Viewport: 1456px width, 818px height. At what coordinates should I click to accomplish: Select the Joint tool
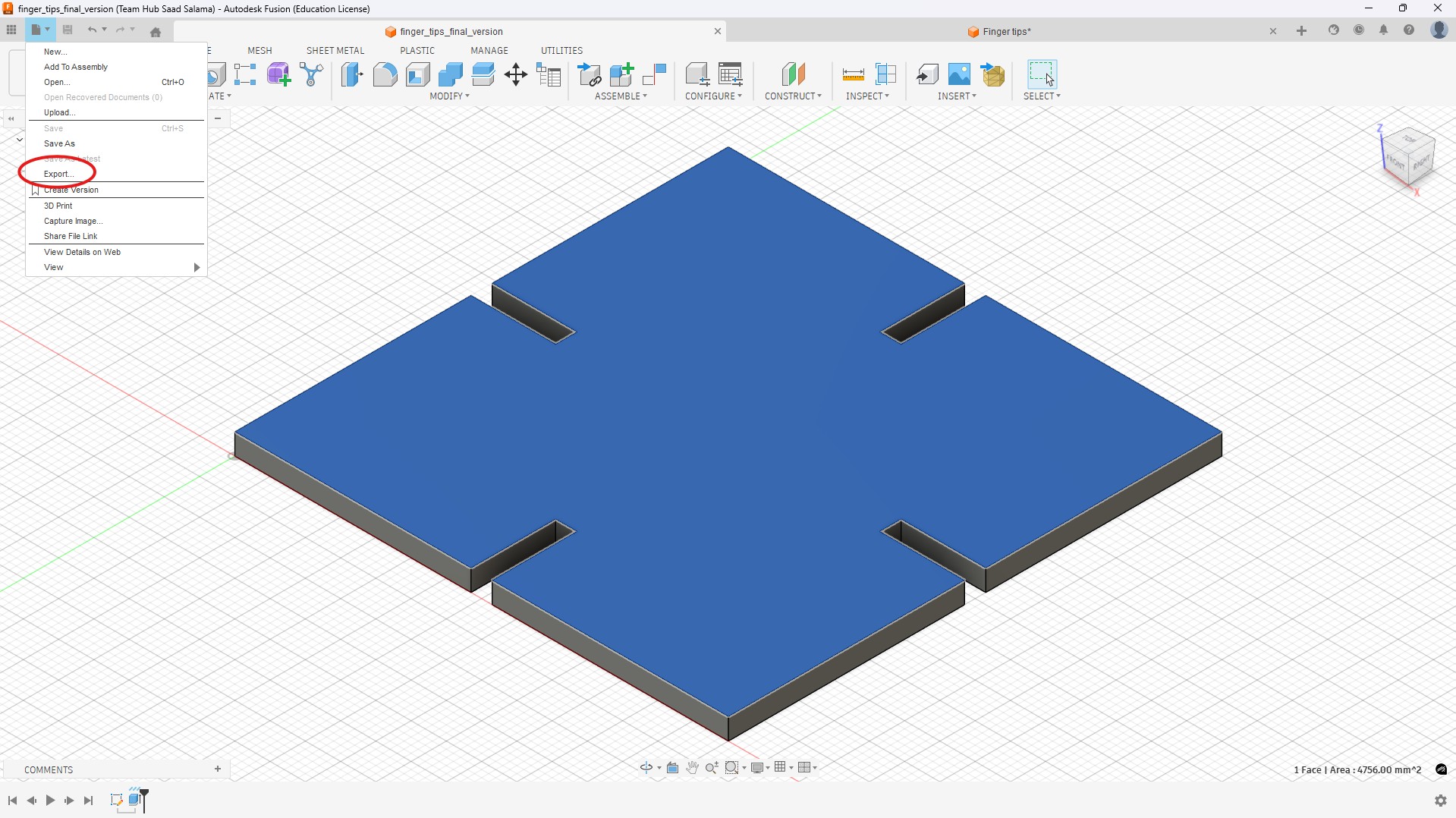point(654,74)
